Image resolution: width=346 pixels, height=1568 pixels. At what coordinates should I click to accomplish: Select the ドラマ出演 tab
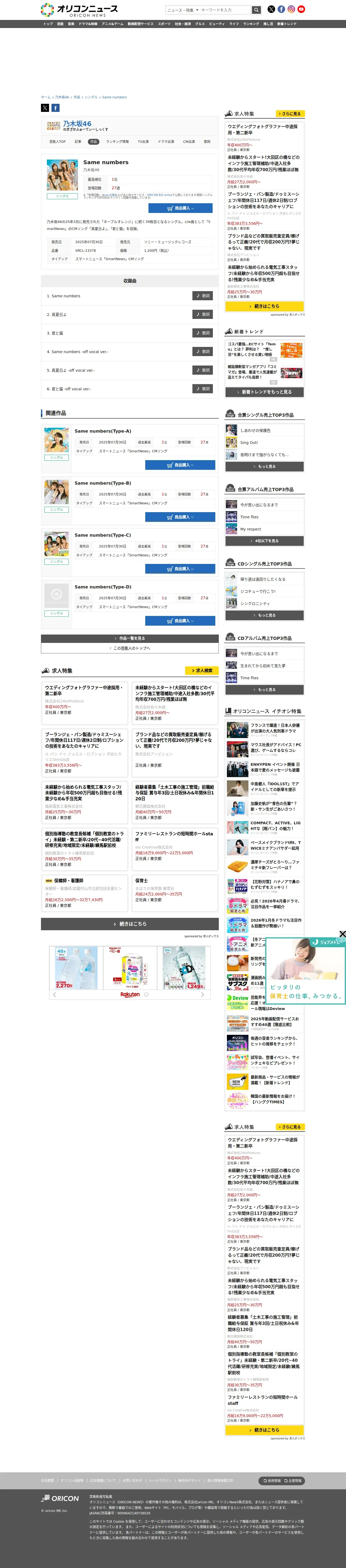pyautogui.click(x=166, y=141)
